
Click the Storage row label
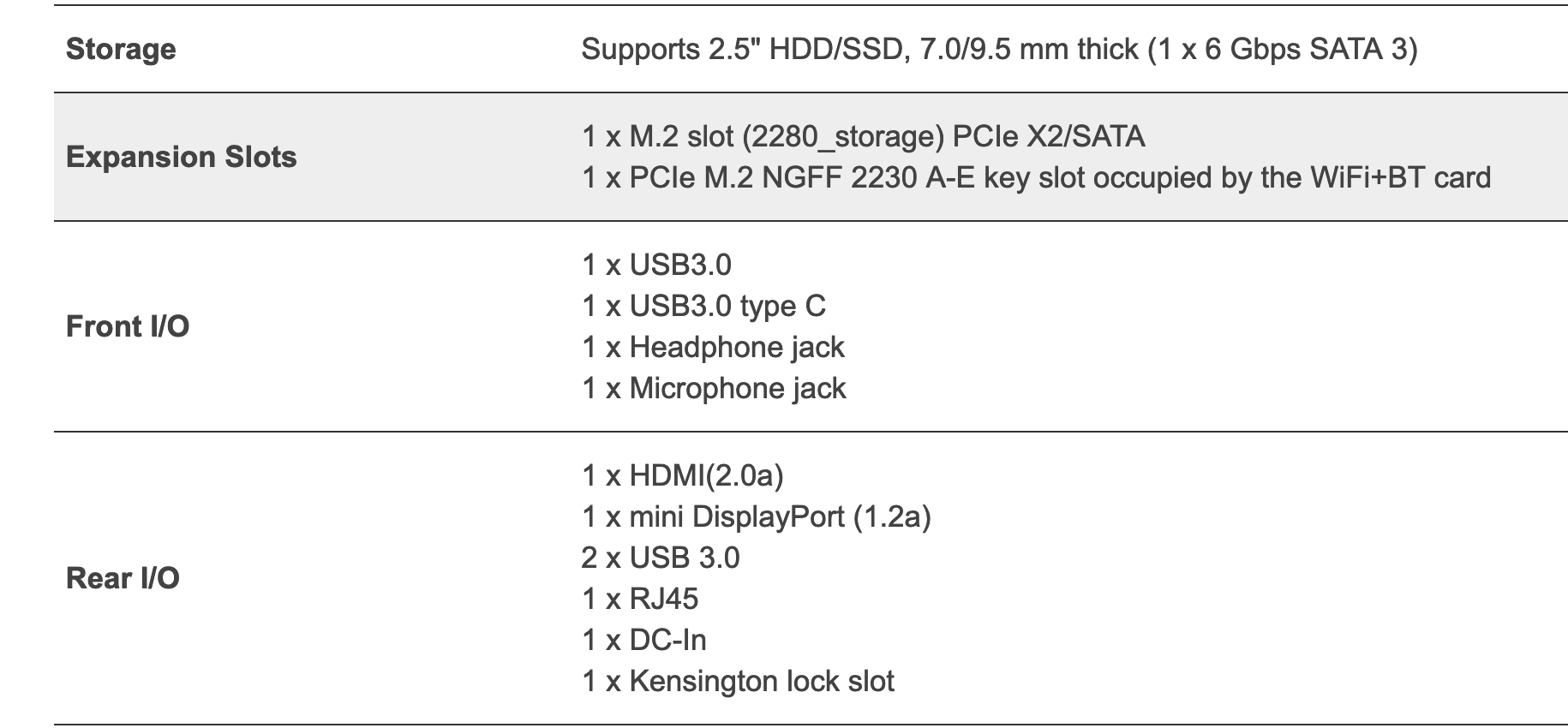pyautogui.click(x=121, y=49)
